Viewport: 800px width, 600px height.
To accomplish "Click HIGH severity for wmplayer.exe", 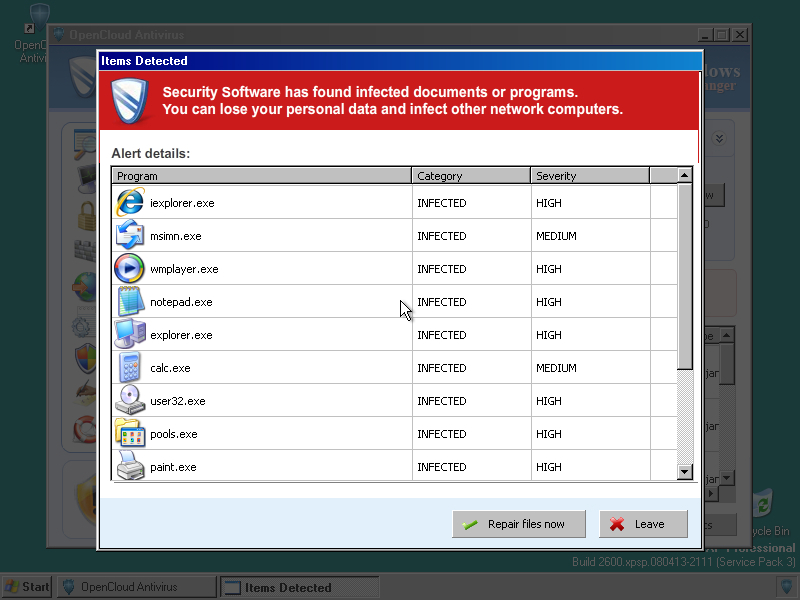I will (x=548, y=269).
